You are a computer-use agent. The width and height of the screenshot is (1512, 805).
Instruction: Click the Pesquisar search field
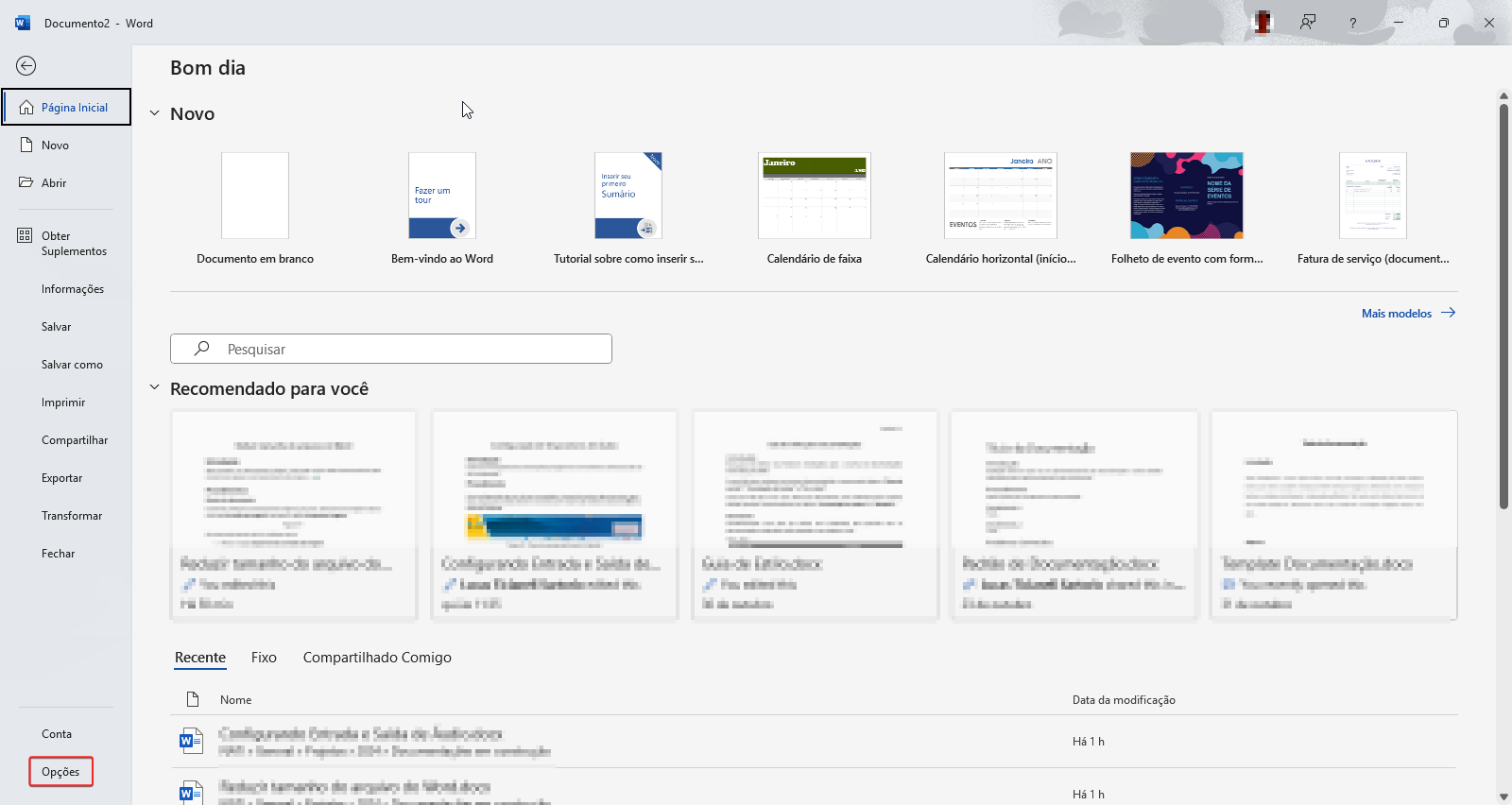391,349
